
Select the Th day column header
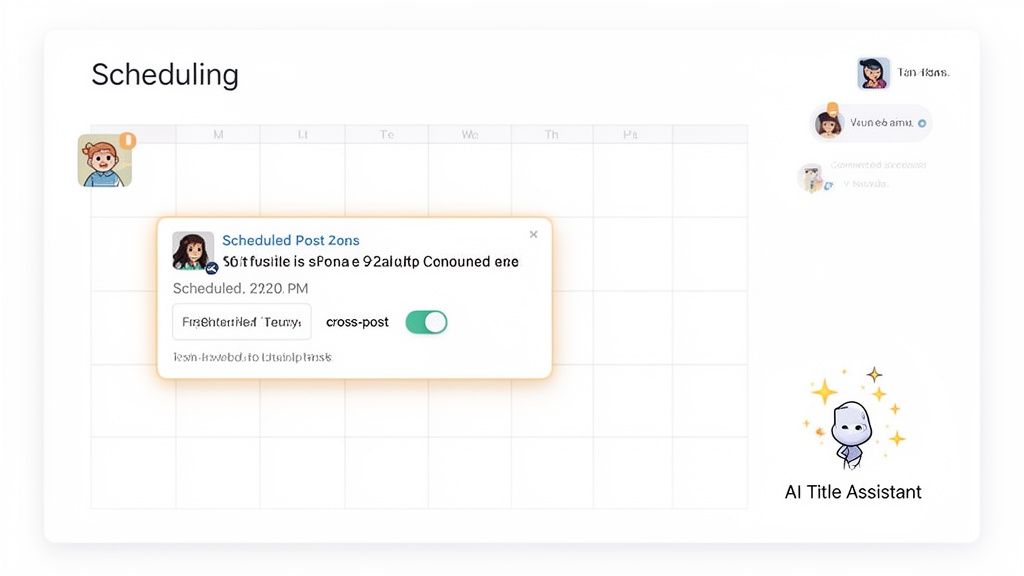click(x=551, y=134)
